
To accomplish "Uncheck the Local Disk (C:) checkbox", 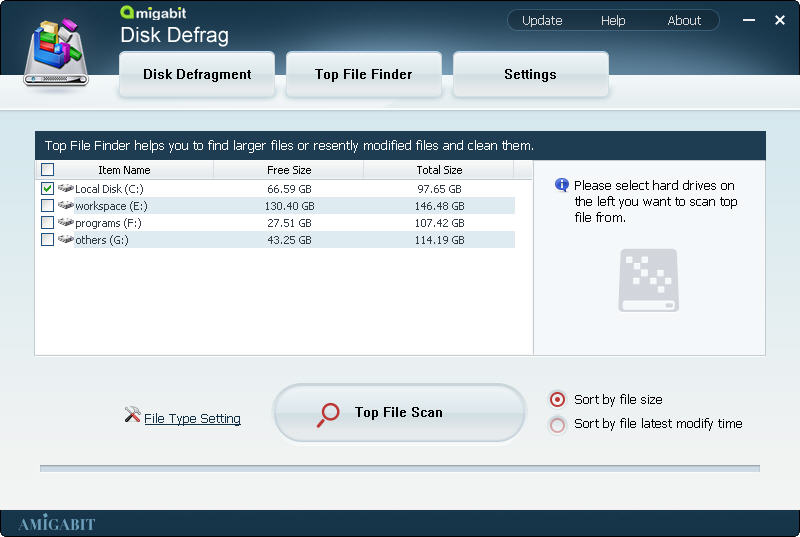I will (x=47, y=189).
